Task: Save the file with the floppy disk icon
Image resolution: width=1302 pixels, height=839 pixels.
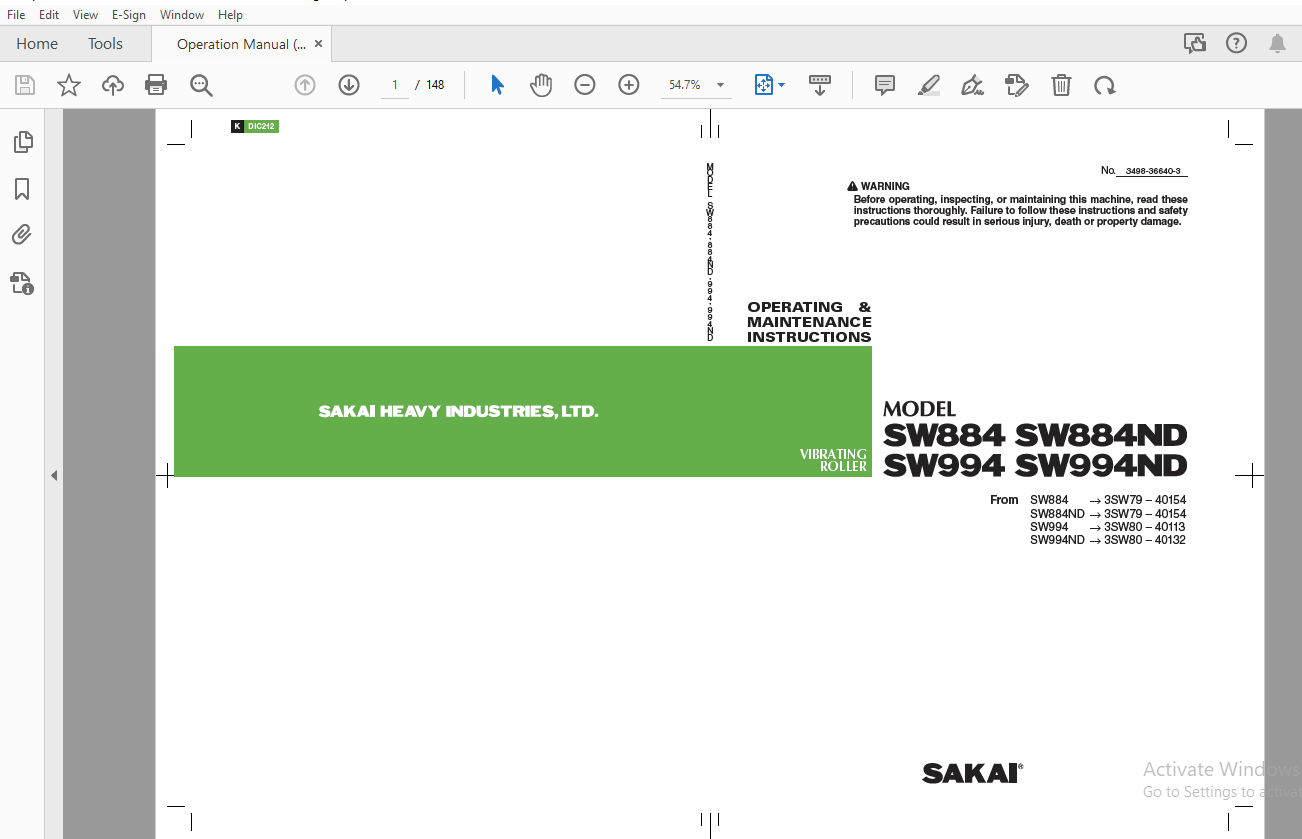Action: point(25,85)
